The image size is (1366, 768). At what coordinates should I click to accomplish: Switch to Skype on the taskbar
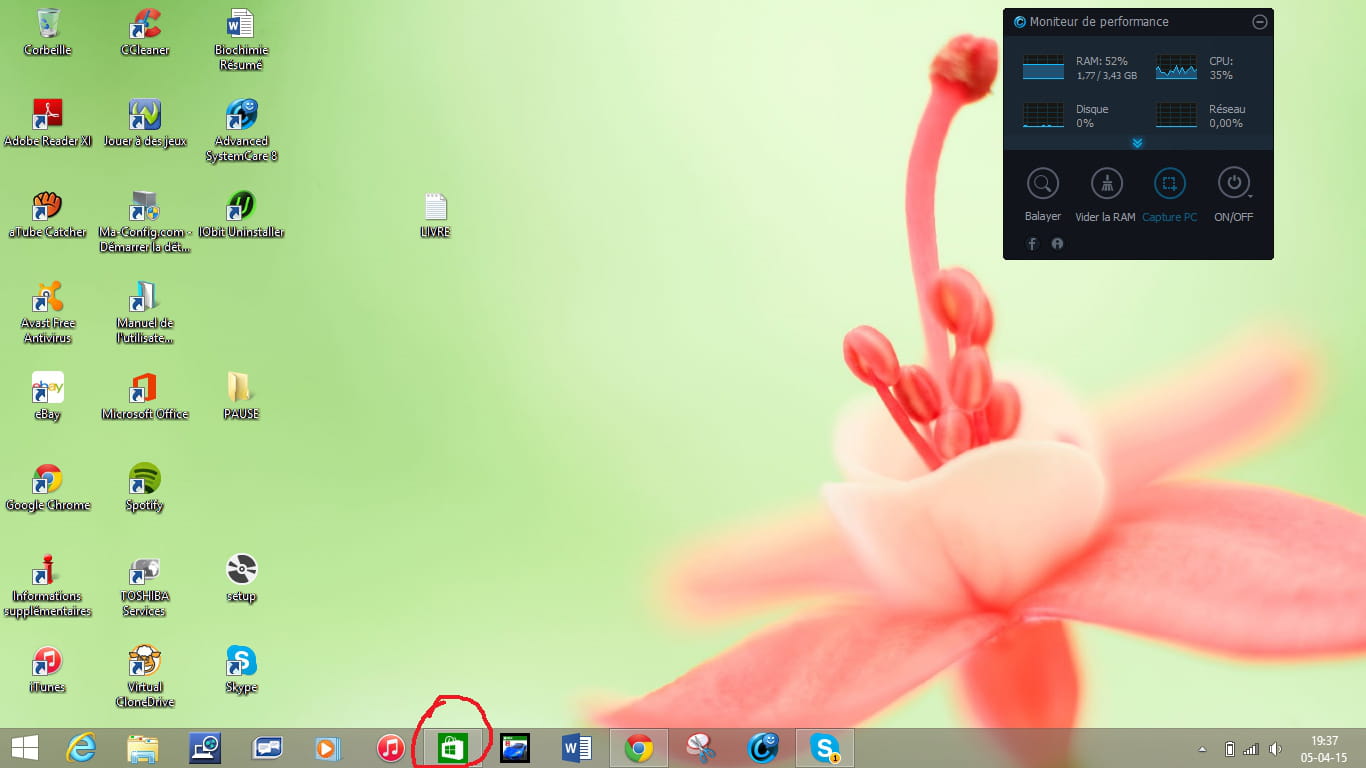point(825,748)
